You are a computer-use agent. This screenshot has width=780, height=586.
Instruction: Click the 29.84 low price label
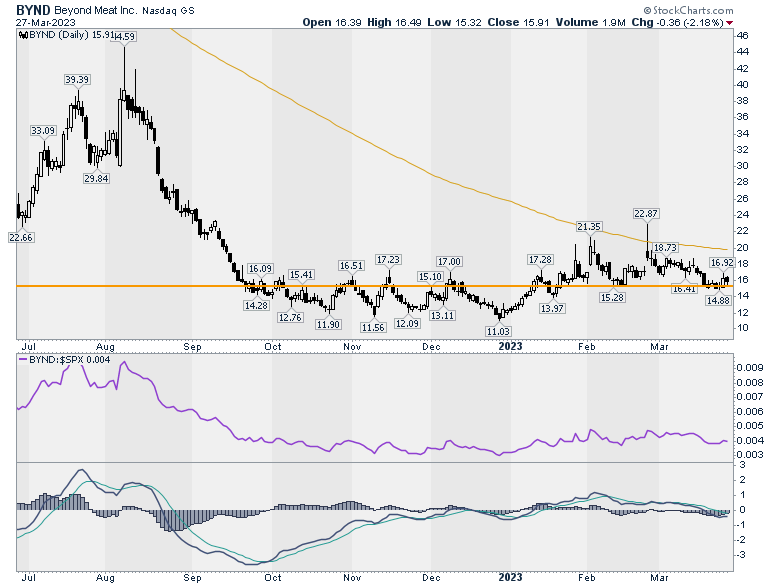[96, 178]
